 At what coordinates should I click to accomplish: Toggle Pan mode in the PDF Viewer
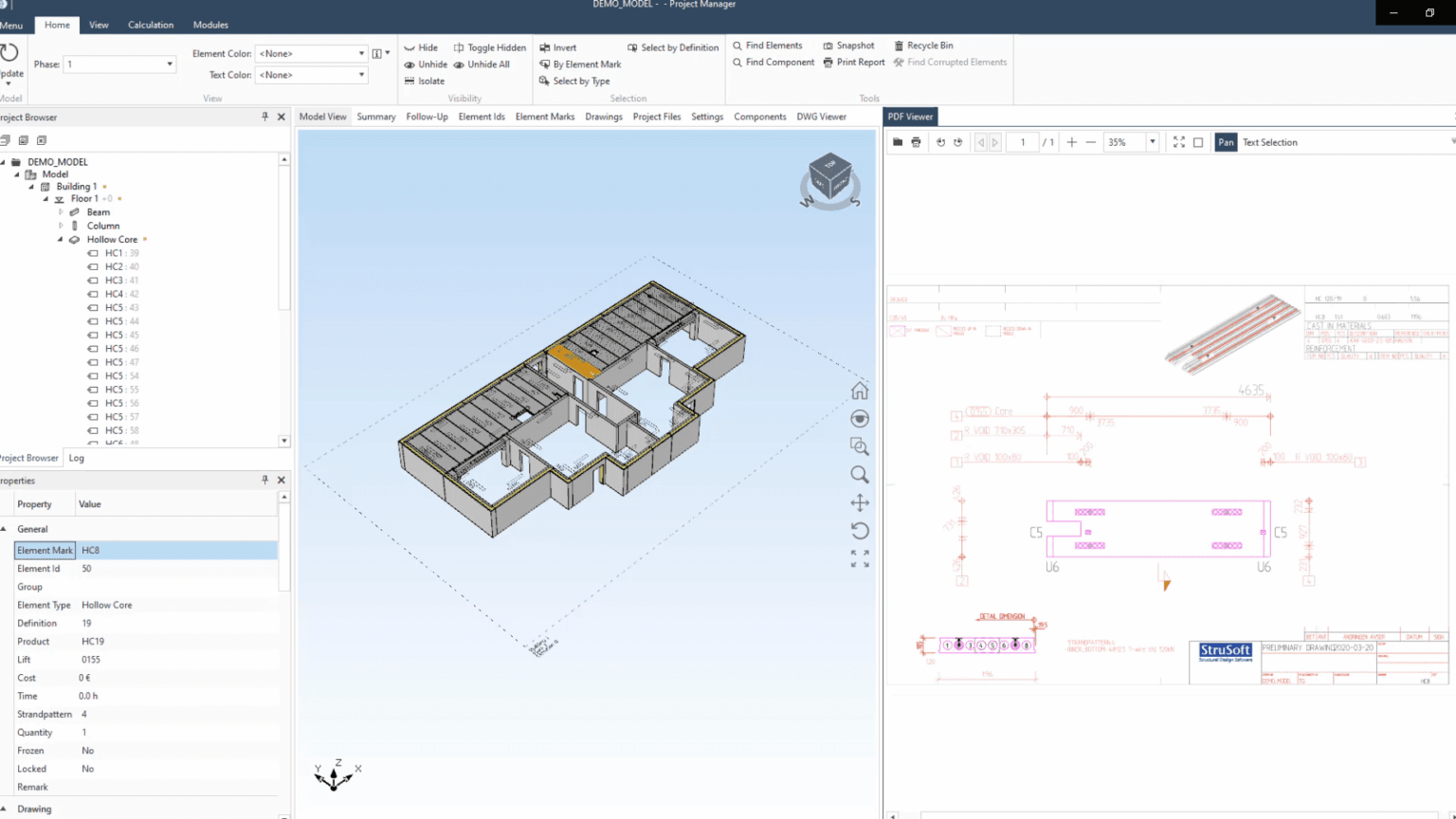pyautogui.click(x=1226, y=141)
